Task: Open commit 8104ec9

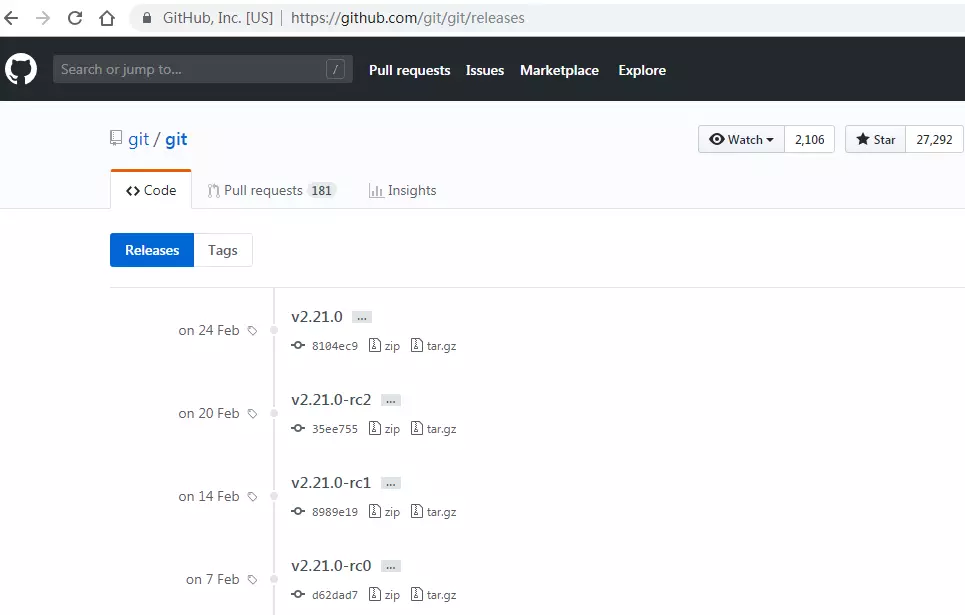Action: (x=334, y=346)
